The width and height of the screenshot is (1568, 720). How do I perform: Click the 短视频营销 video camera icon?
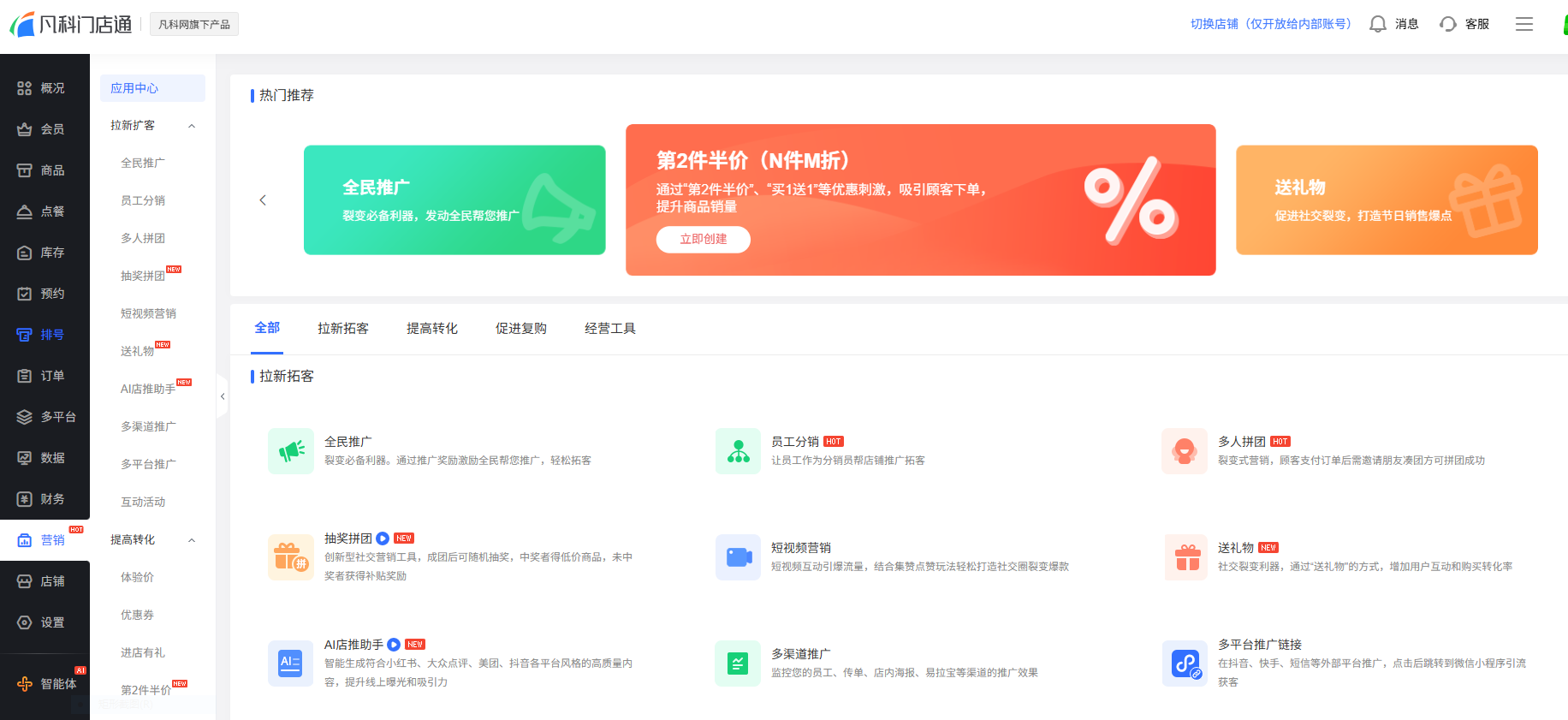pyautogui.click(x=738, y=557)
